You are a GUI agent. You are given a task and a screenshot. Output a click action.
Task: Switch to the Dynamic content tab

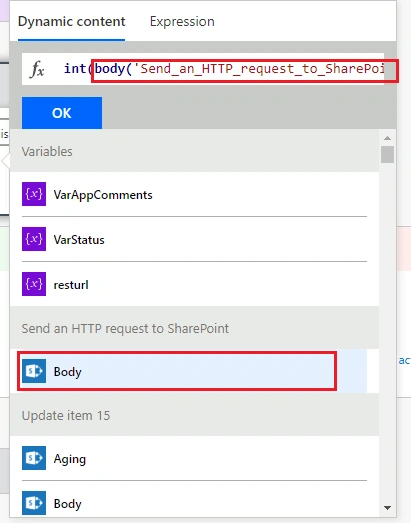(x=71, y=22)
